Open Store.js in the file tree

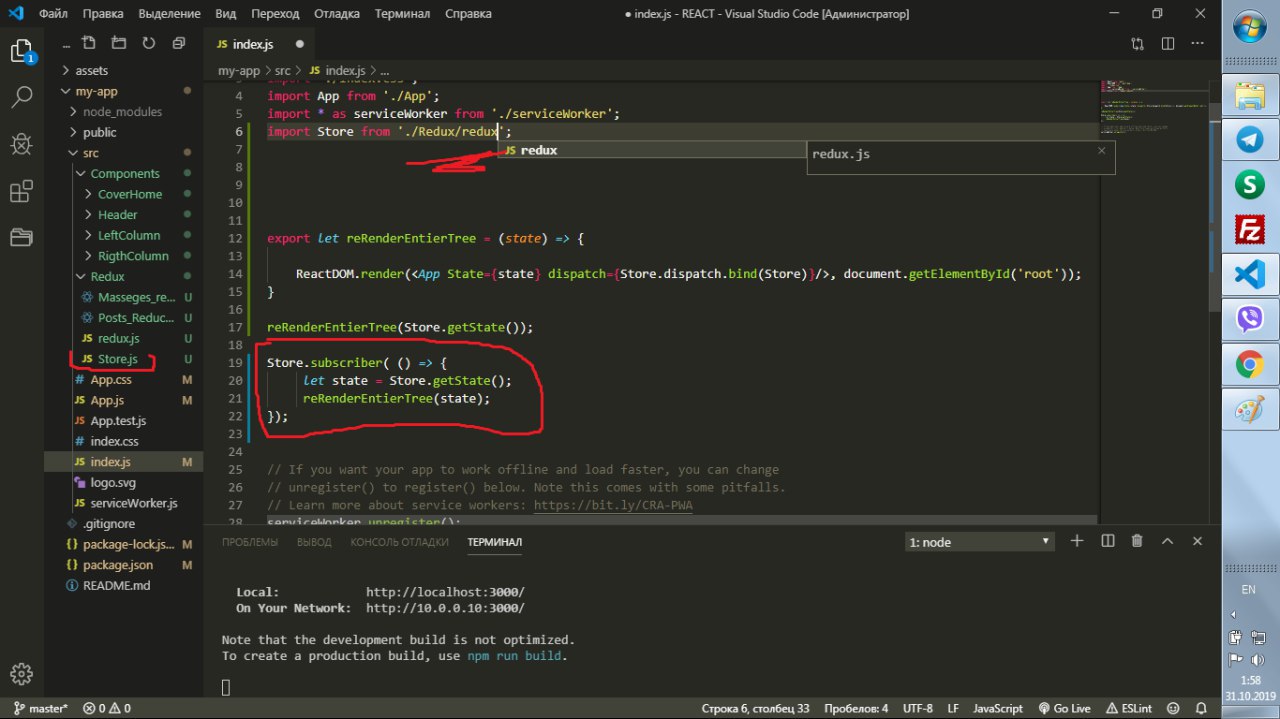click(x=118, y=359)
